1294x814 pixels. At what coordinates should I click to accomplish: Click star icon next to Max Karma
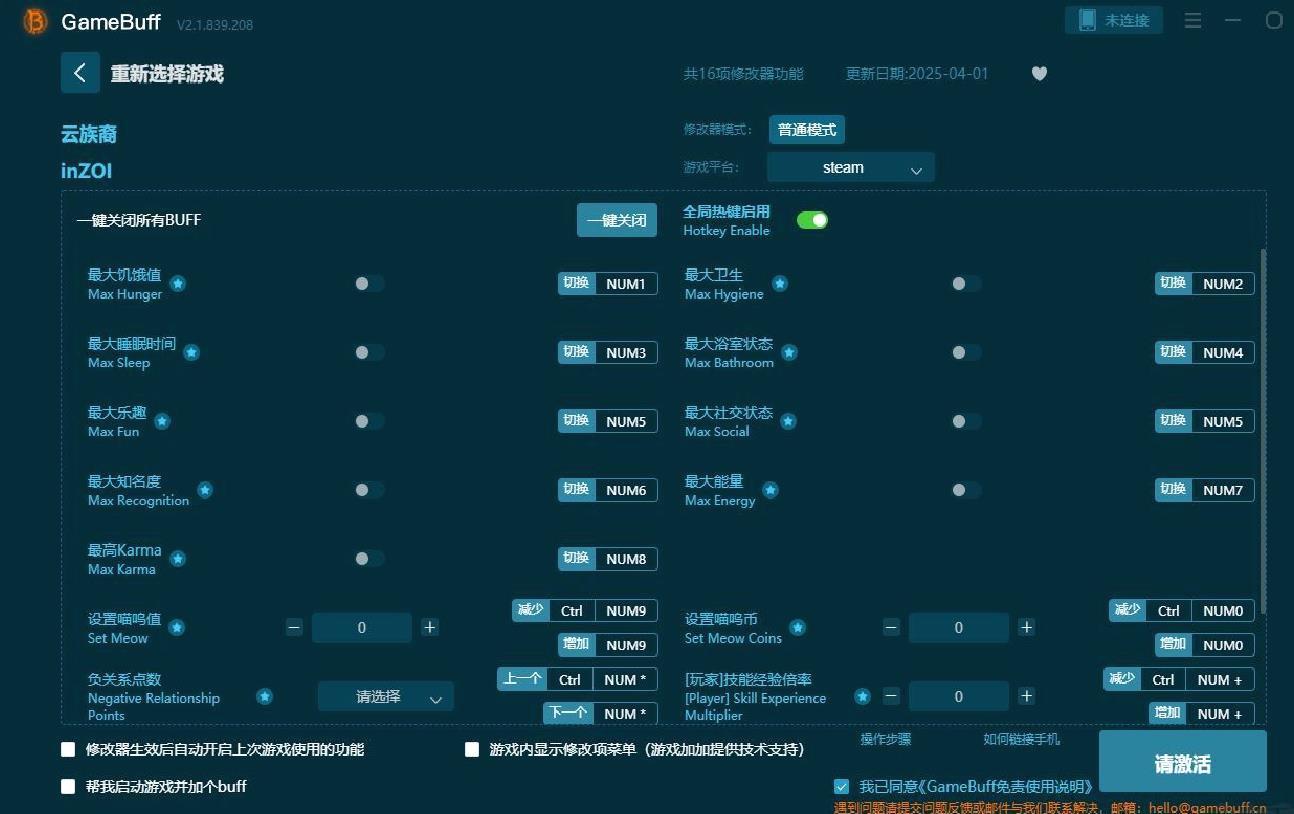click(177, 559)
